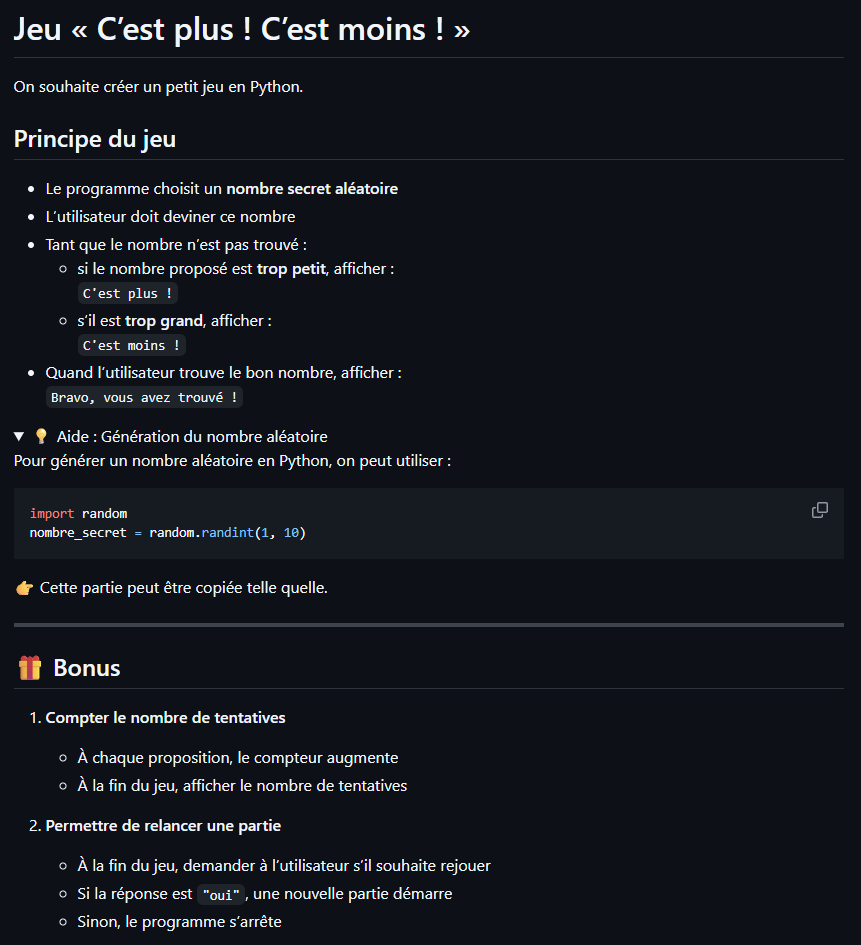Collapse the Aide disclosure triangle
Image resolution: width=861 pixels, height=945 pixels.
[19, 437]
